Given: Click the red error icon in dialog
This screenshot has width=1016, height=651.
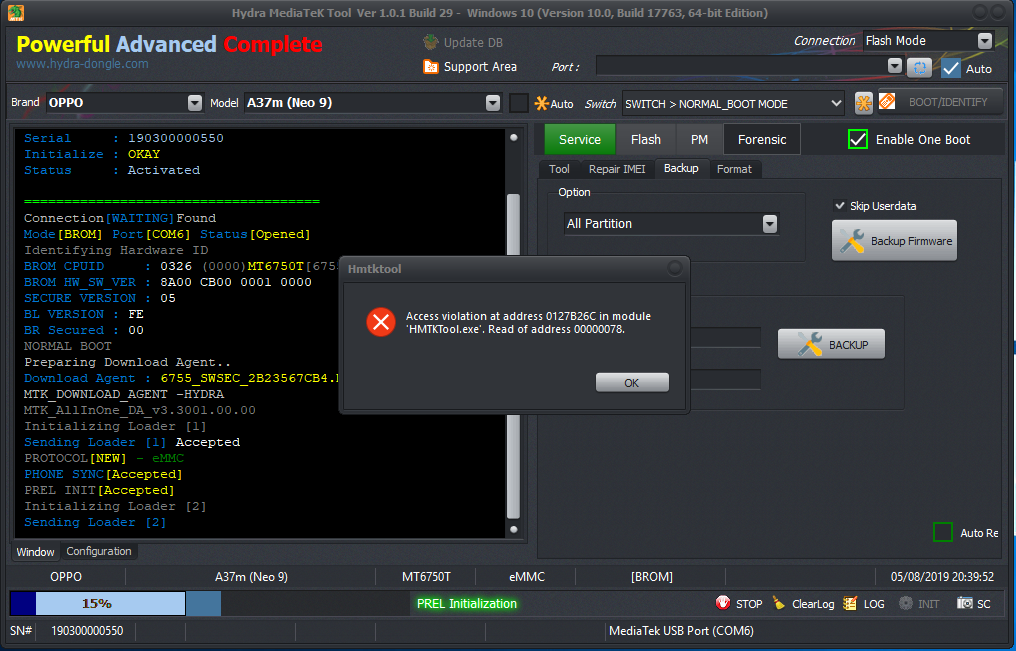Looking at the screenshot, I should pos(381,322).
